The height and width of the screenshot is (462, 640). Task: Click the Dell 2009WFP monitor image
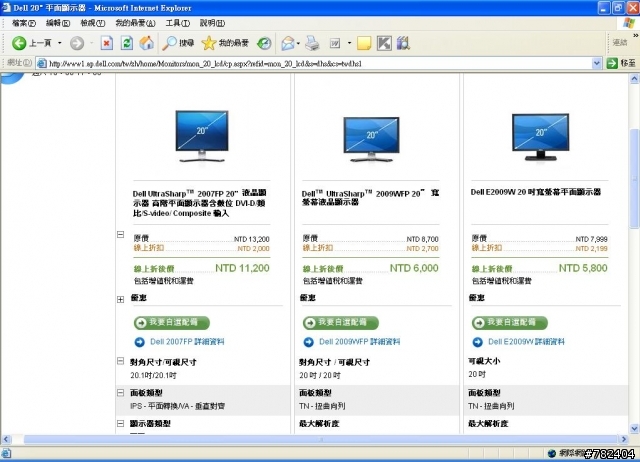[371, 139]
